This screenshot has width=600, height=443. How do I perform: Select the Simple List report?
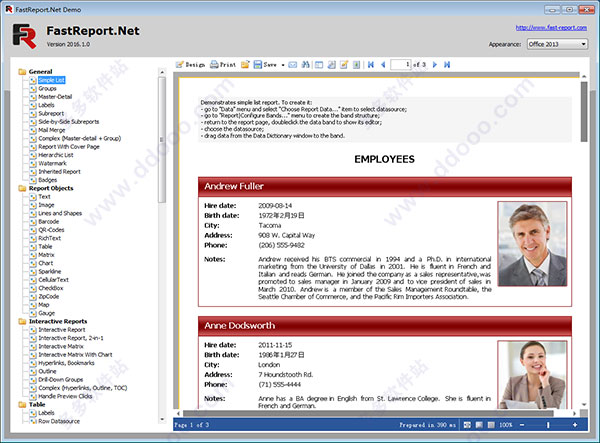(52, 80)
